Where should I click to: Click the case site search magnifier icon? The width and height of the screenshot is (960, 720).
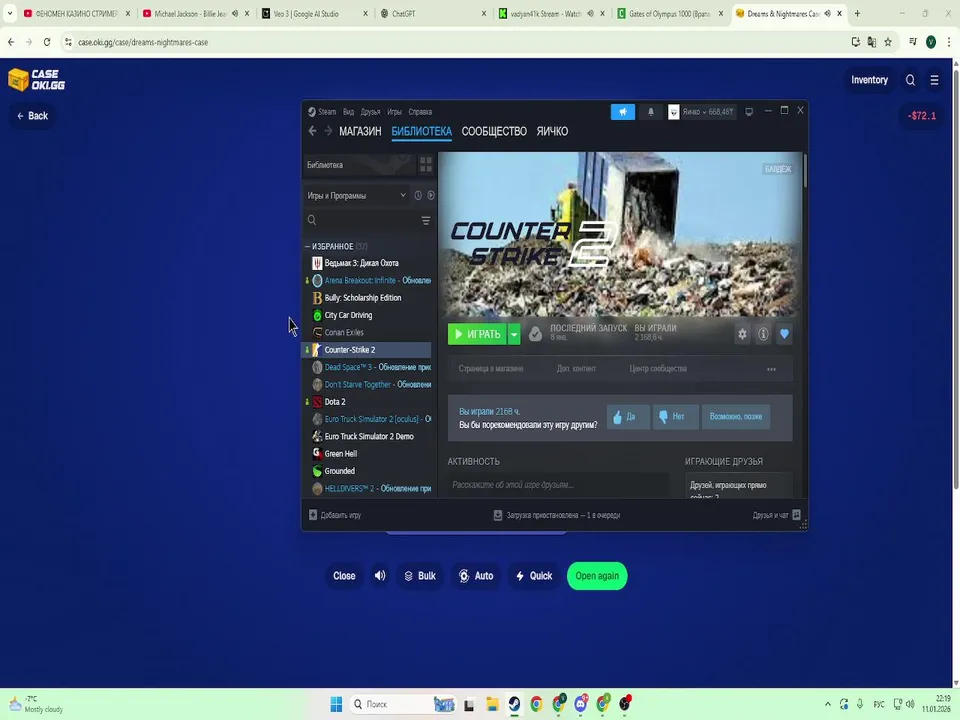pyautogui.click(x=910, y=80)
